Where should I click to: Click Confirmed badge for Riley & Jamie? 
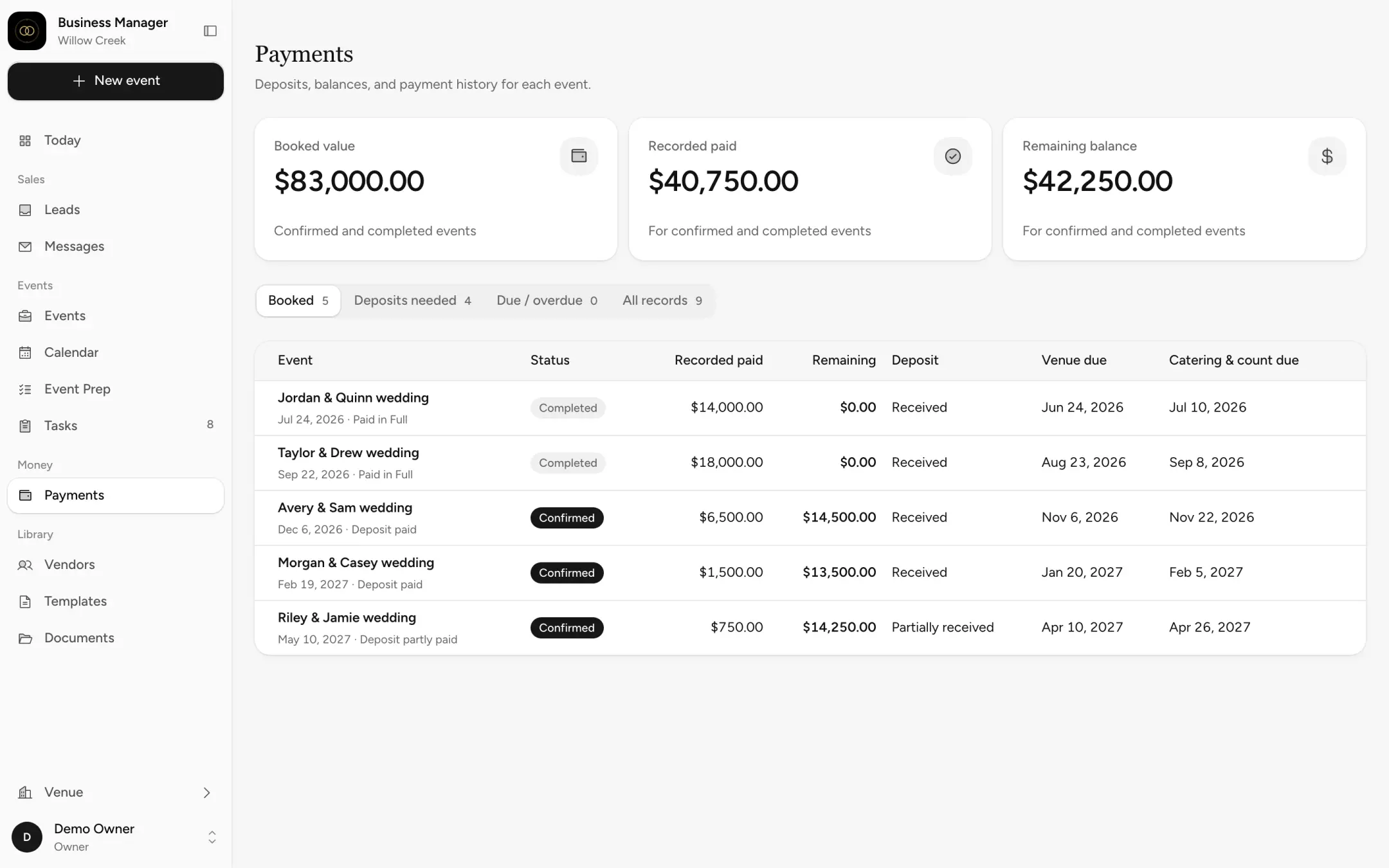point(567,628)
